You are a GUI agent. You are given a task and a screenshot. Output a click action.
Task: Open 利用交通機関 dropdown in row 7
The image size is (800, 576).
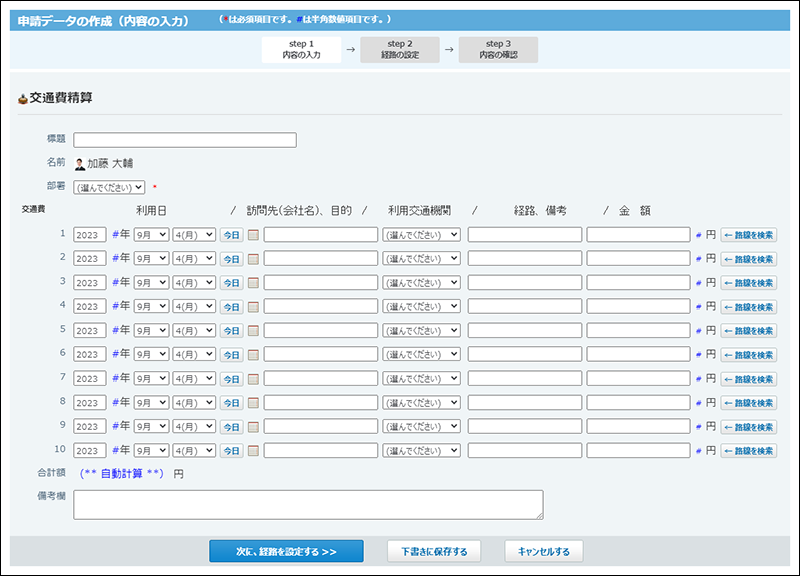click(421, 378)
